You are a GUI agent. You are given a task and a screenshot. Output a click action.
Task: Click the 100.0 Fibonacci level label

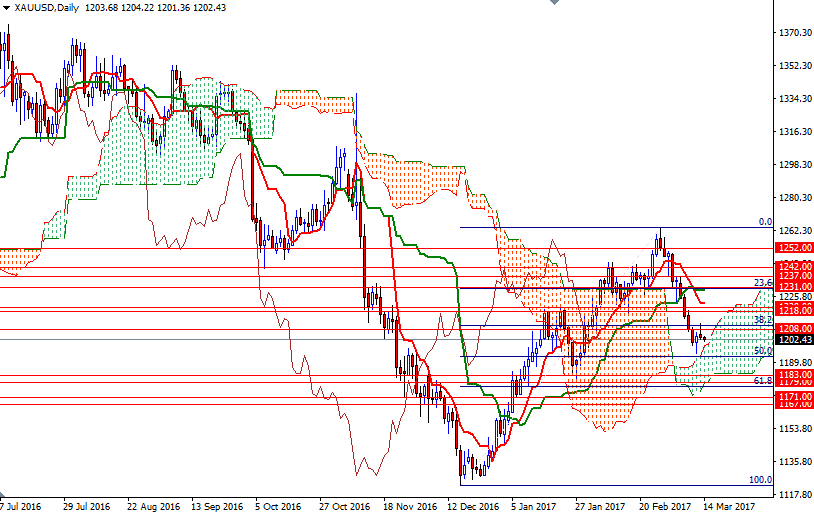tap(761, 480)
